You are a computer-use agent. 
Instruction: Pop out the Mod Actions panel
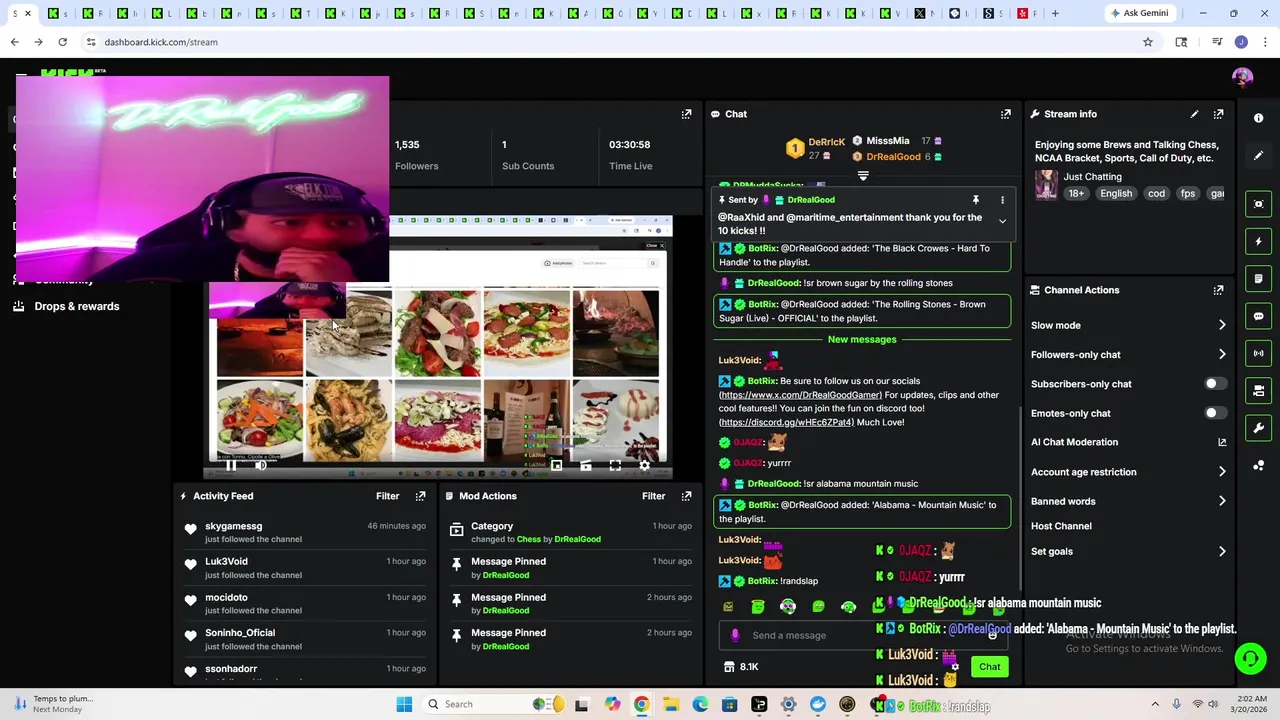coord(686,496)
